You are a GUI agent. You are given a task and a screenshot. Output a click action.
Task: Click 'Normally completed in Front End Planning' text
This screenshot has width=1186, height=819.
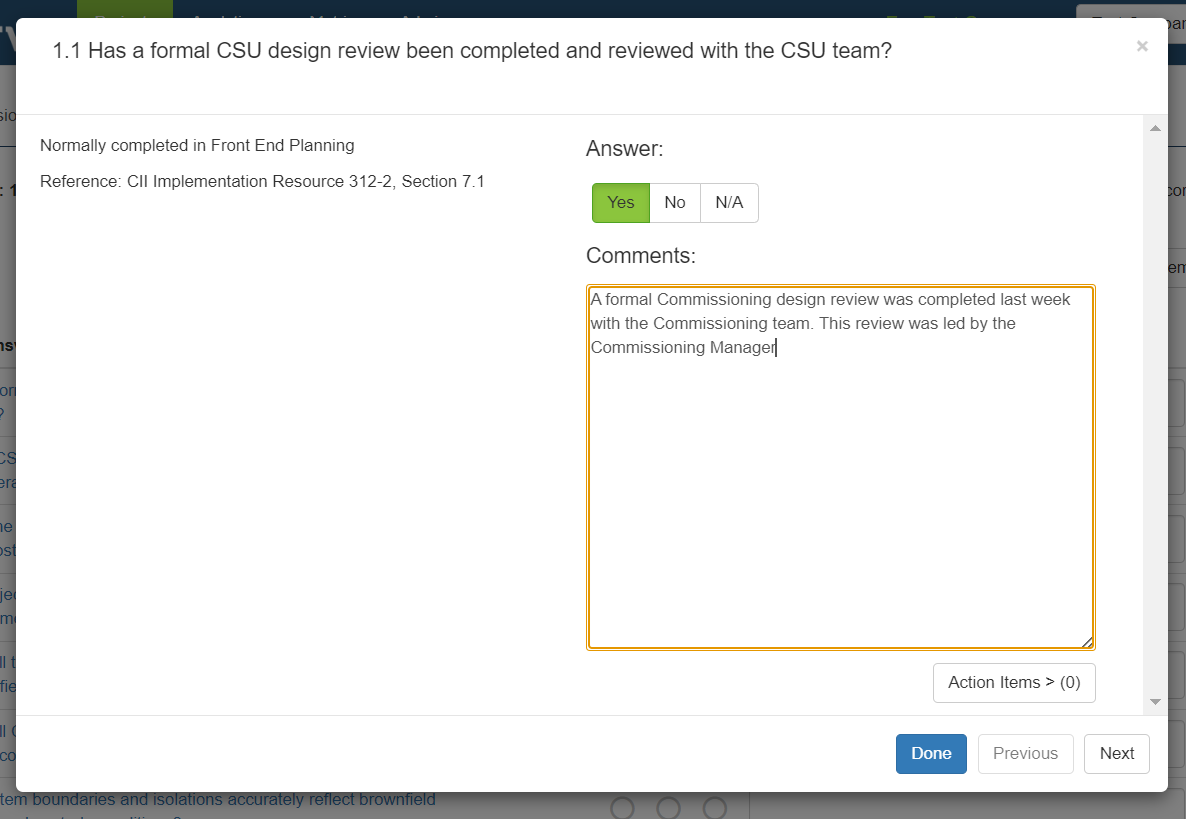point(197,145)
